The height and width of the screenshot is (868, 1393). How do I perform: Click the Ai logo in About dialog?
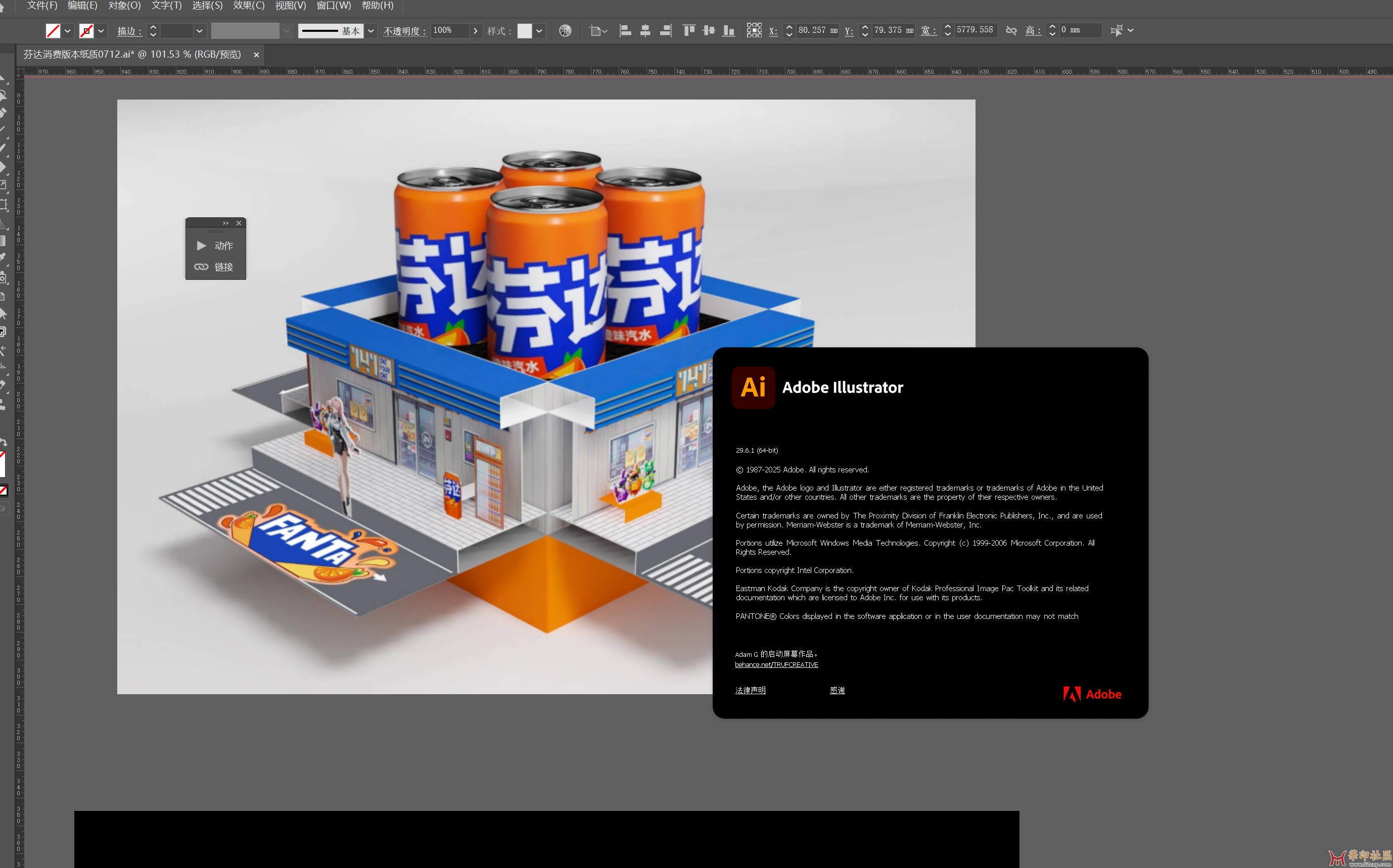click(753, 388)
